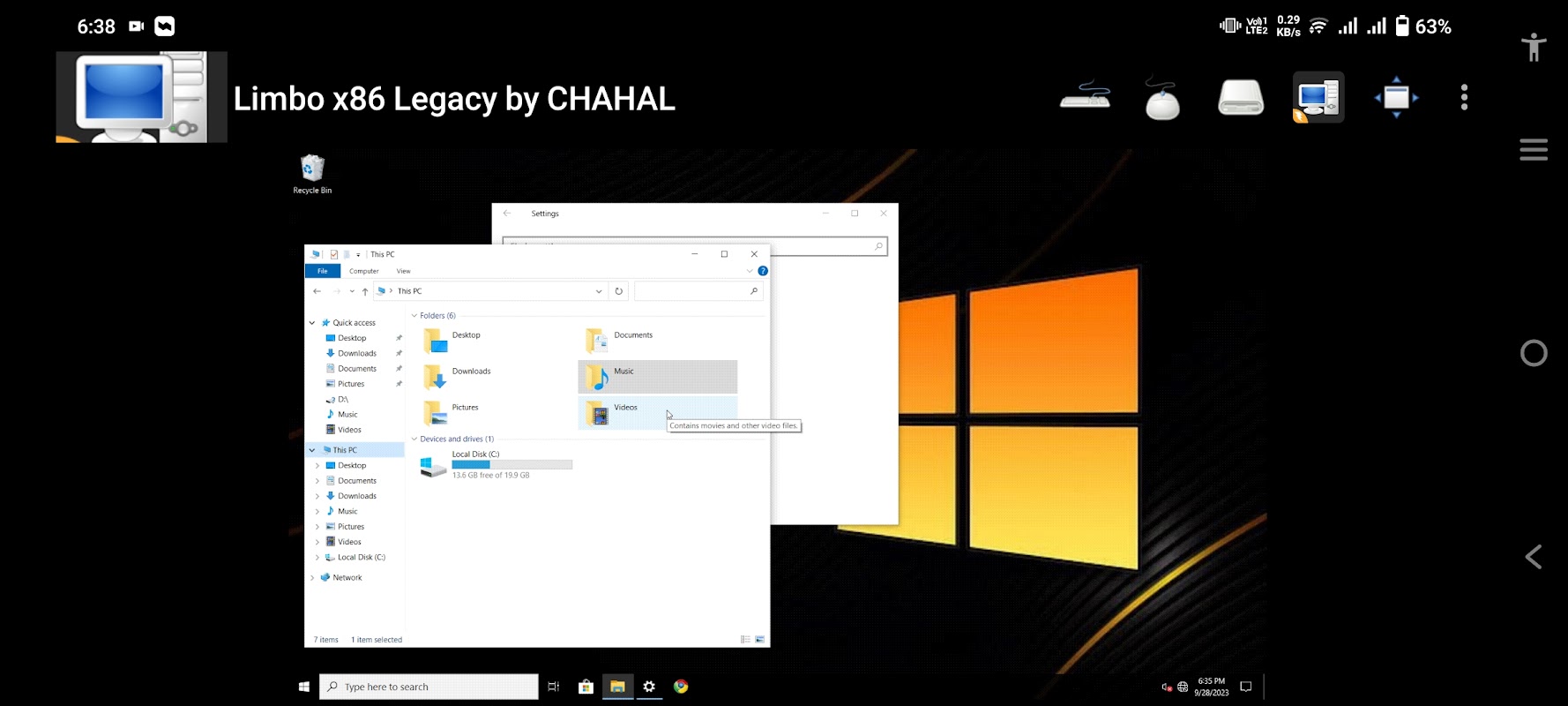
Task: Click the Show desktop sliver button
Action: pos(1265,687)
